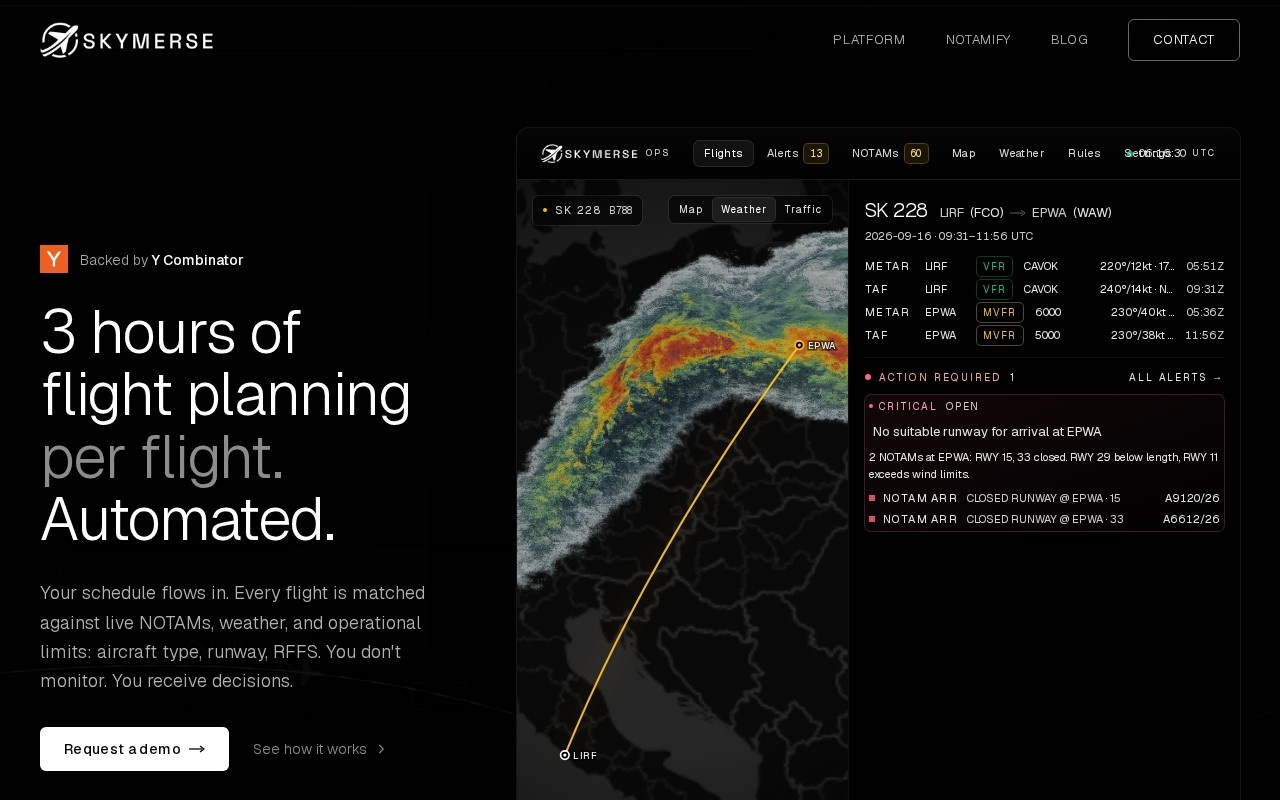Click the VFR badge on METAR LIRF row
The width and height of the screenshot is (1280, 800).
coord(994,266)
